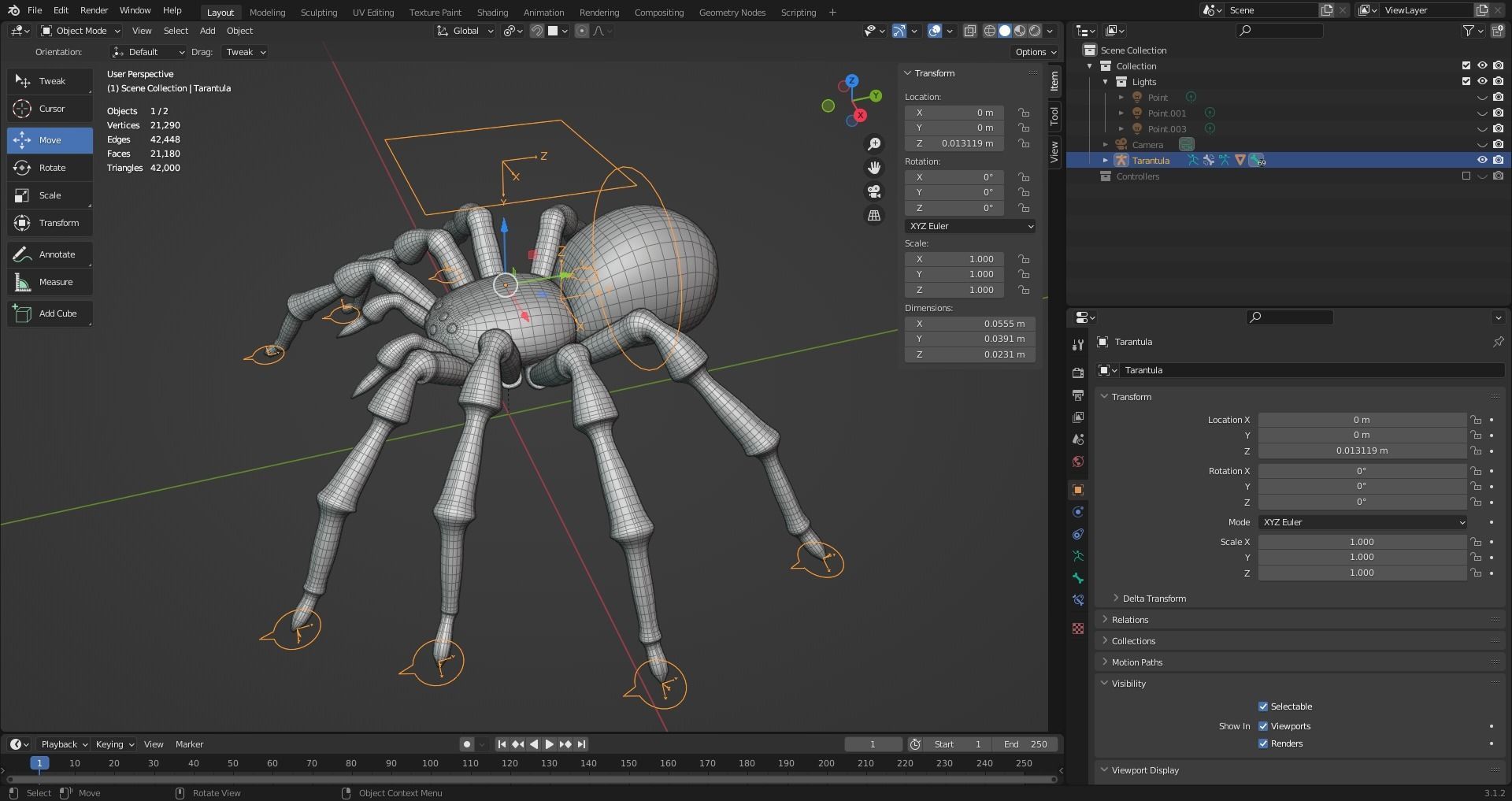Click the Options button

(1036, 52)
